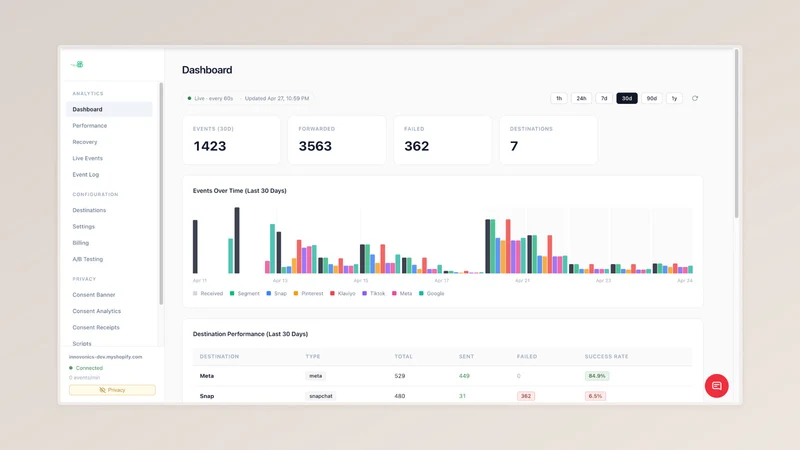
Task: Go to the Billing page
Action: coord(81,243)
